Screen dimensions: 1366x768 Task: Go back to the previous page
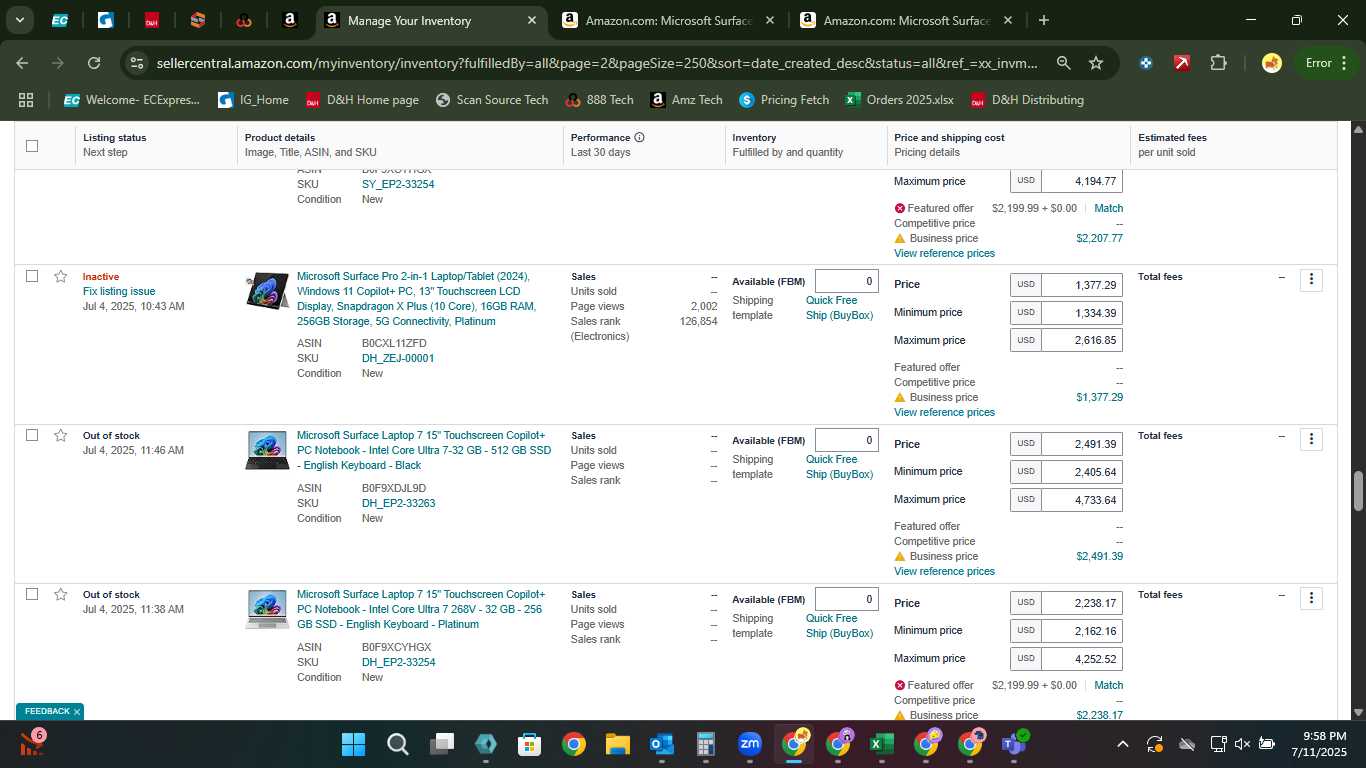coord(22,63)
